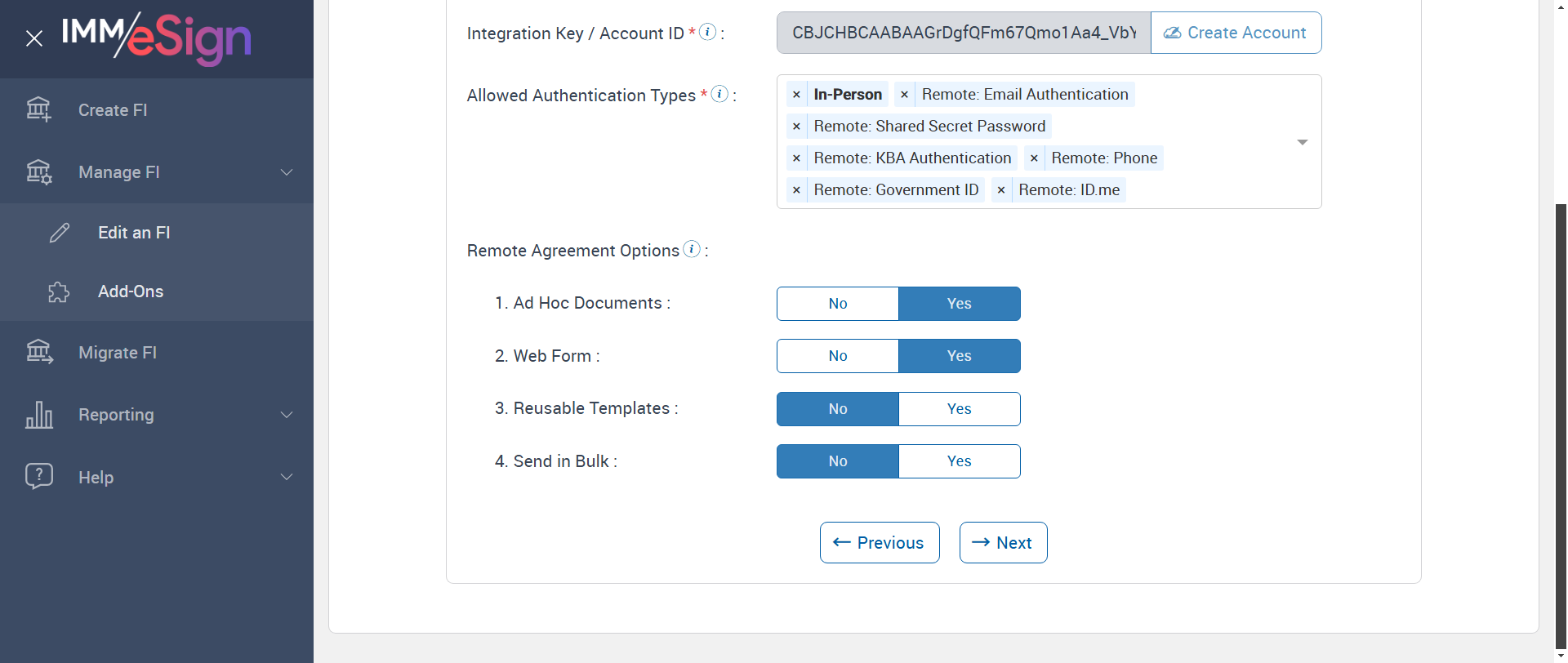This screenshot has height=663, width=1568.
Task: Expand the Help menu chevron
Action: (287, 477)
